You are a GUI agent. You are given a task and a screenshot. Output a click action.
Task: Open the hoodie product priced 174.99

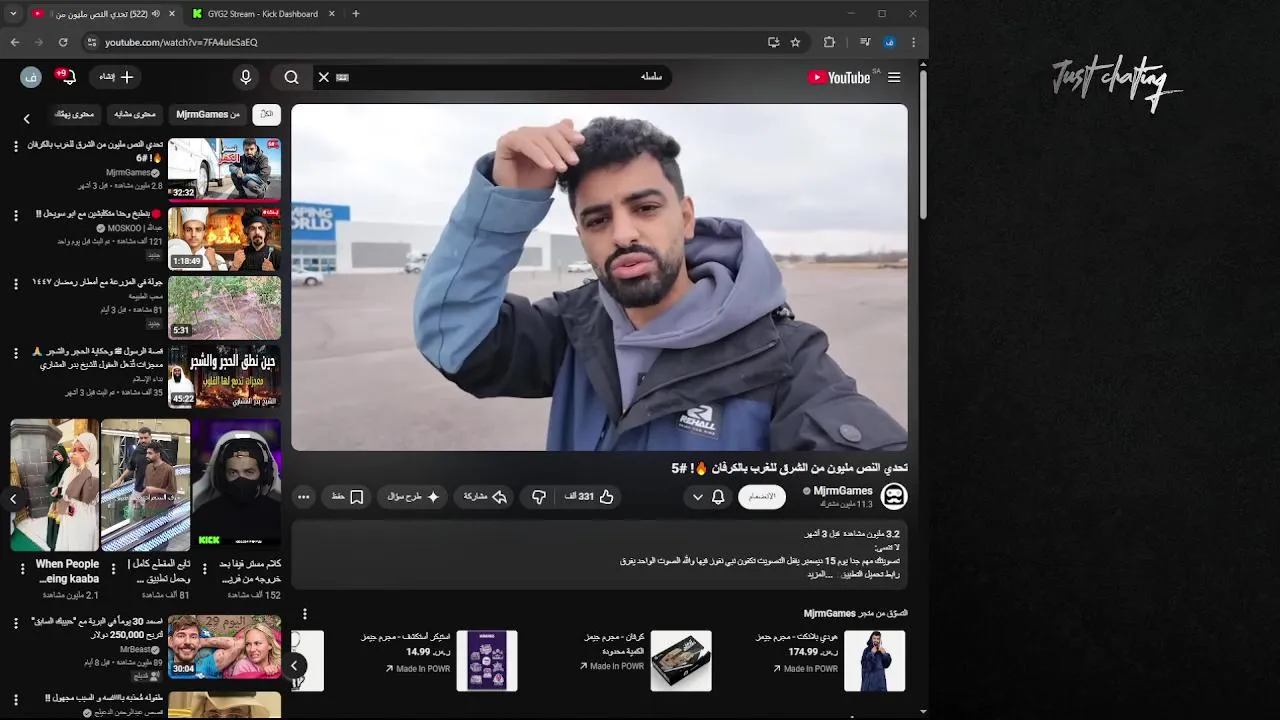click(x=875, y=660)
